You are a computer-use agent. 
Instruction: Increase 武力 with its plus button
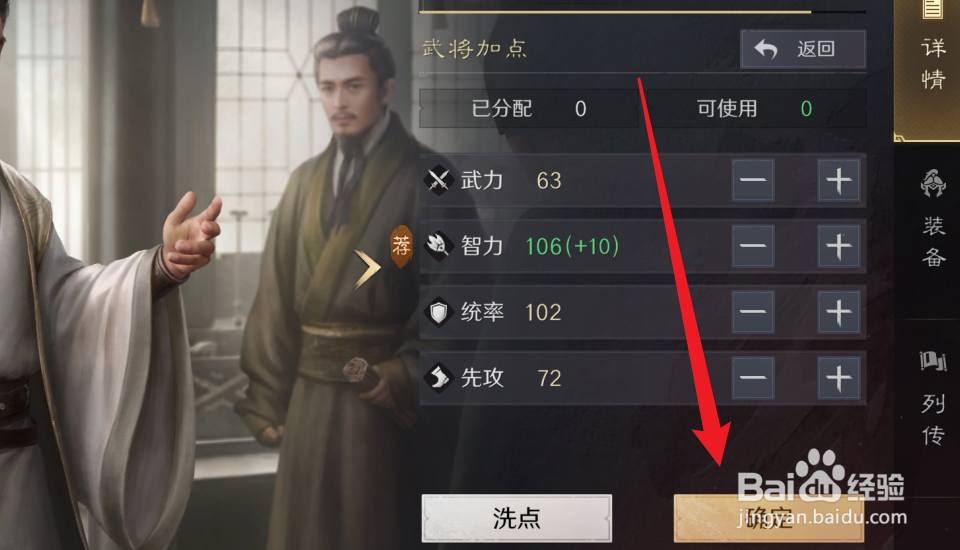click(x=839, y=181)
